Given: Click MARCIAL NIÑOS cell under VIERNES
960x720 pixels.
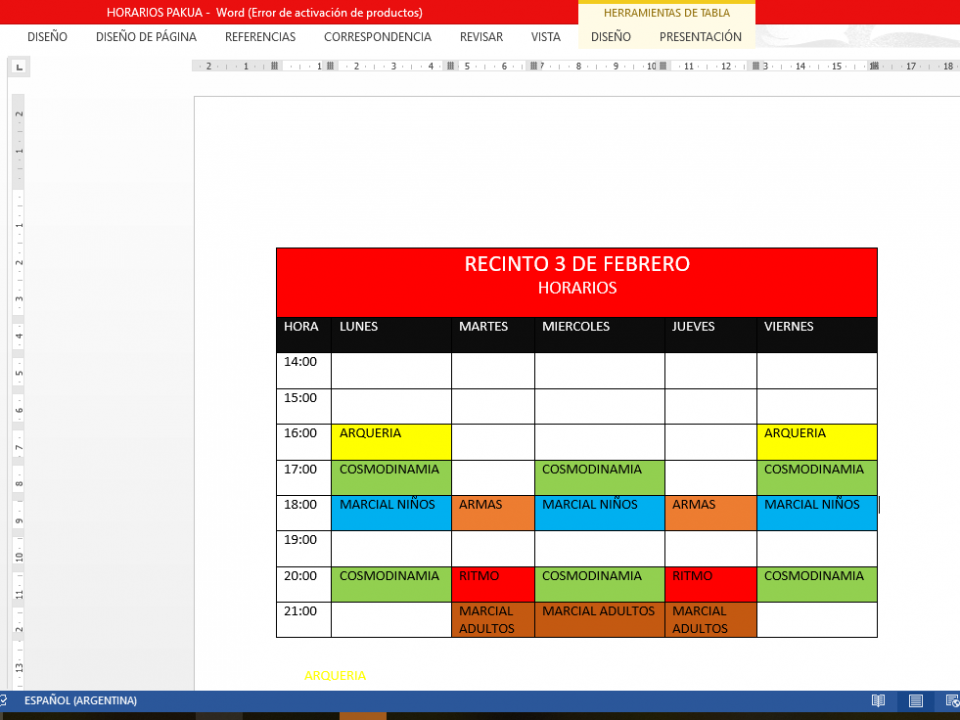Looking at the screenshot, I should tap(817, 512).
